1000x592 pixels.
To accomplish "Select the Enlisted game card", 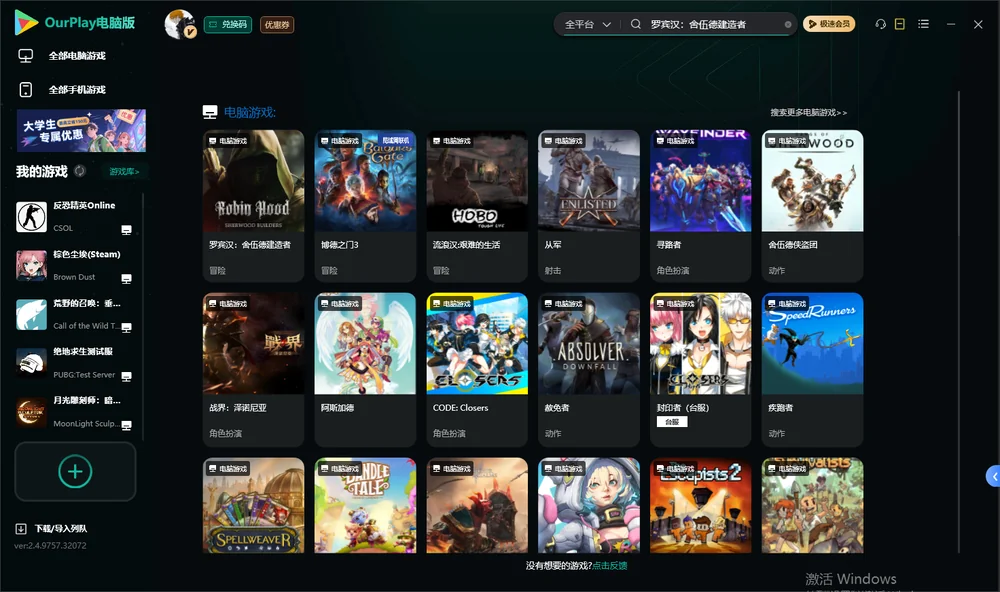I will [589, 205].
